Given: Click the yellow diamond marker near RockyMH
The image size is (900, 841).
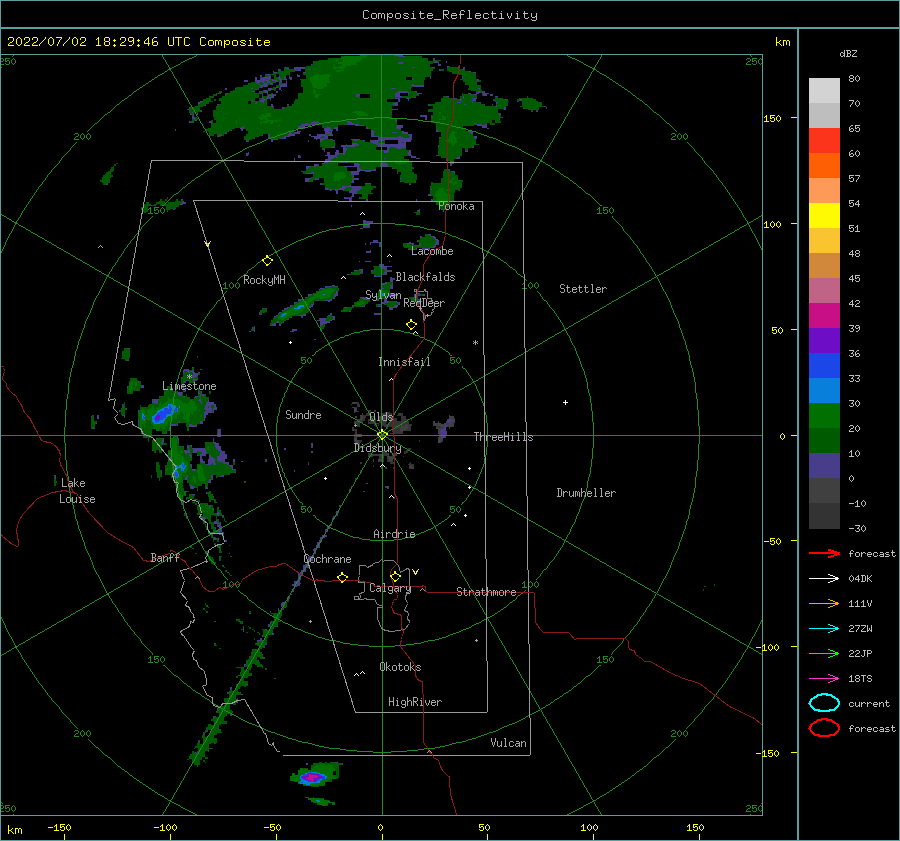Looking at the screenshot, I should click(267, 261).
